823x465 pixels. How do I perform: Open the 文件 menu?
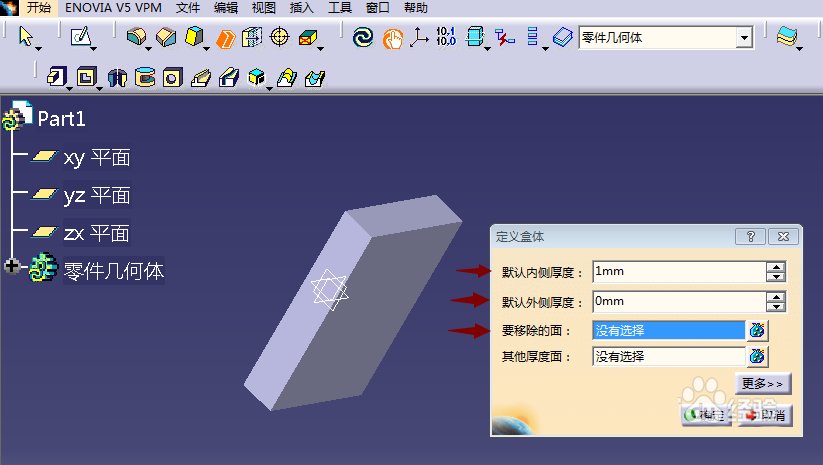(188, 8)
